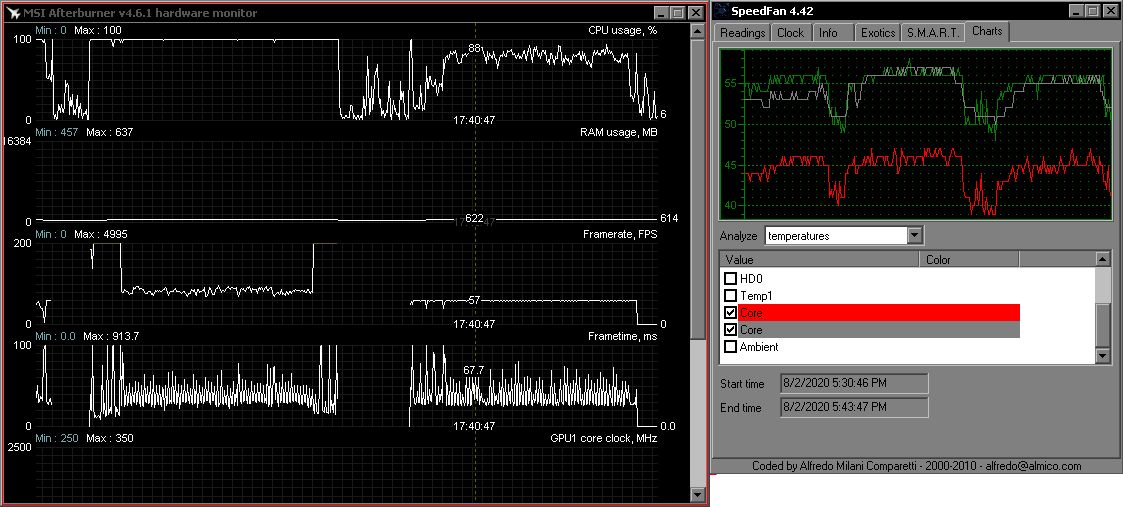The image size is (1123, 507).
Task: Click scroll-up arrow in the sensor list
Action: coord(1103,259)
